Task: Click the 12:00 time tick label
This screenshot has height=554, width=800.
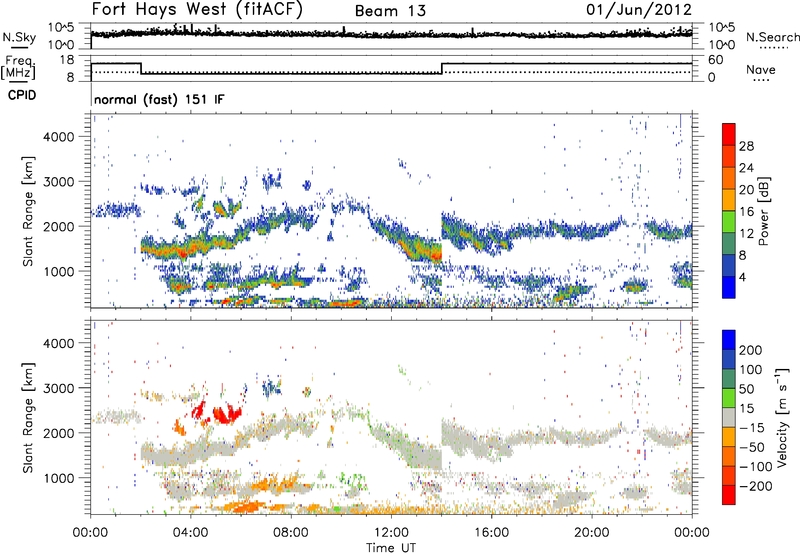Action: pyautogui.click(x=391, y=533)
